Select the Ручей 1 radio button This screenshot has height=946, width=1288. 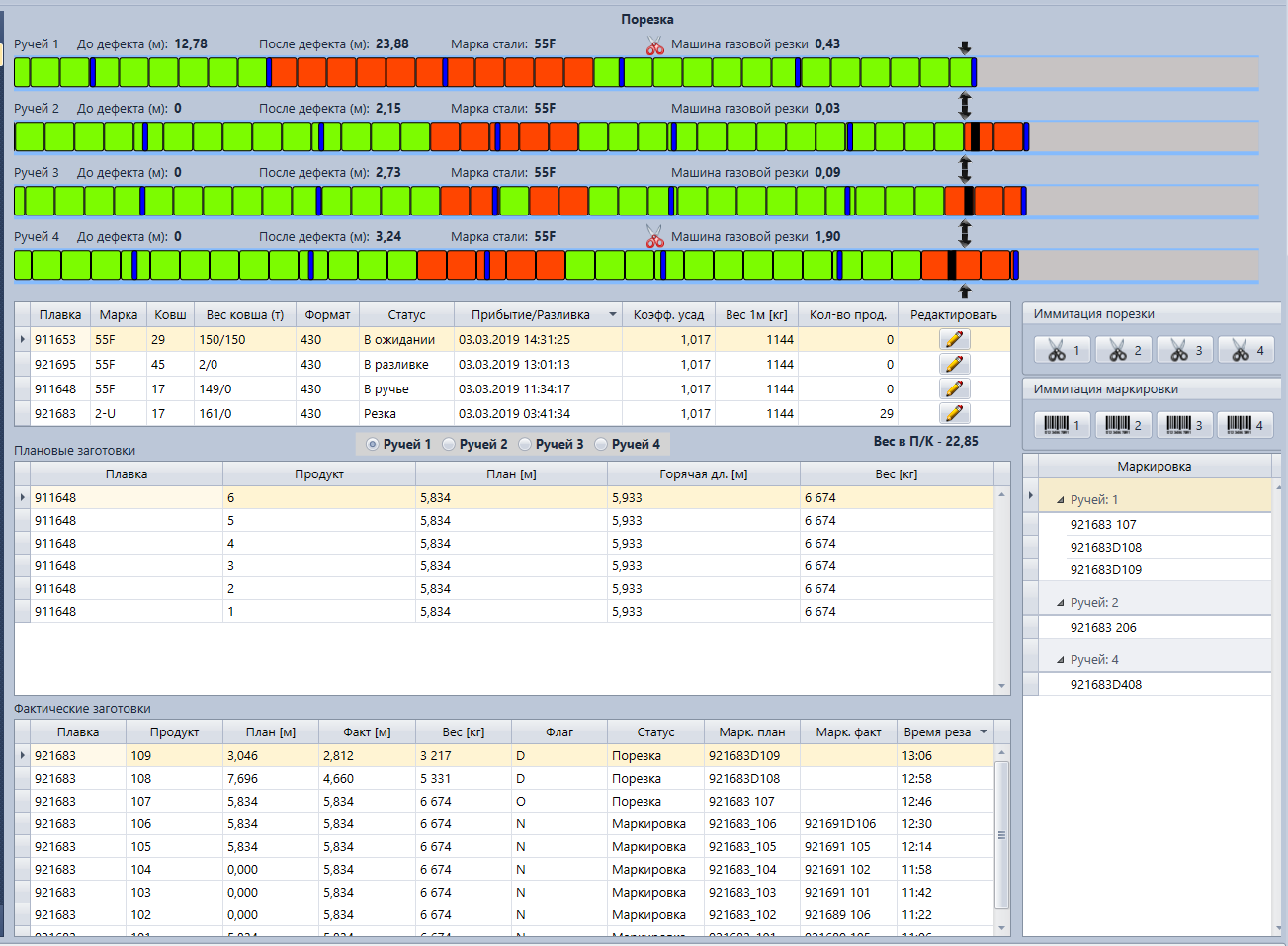373,445
